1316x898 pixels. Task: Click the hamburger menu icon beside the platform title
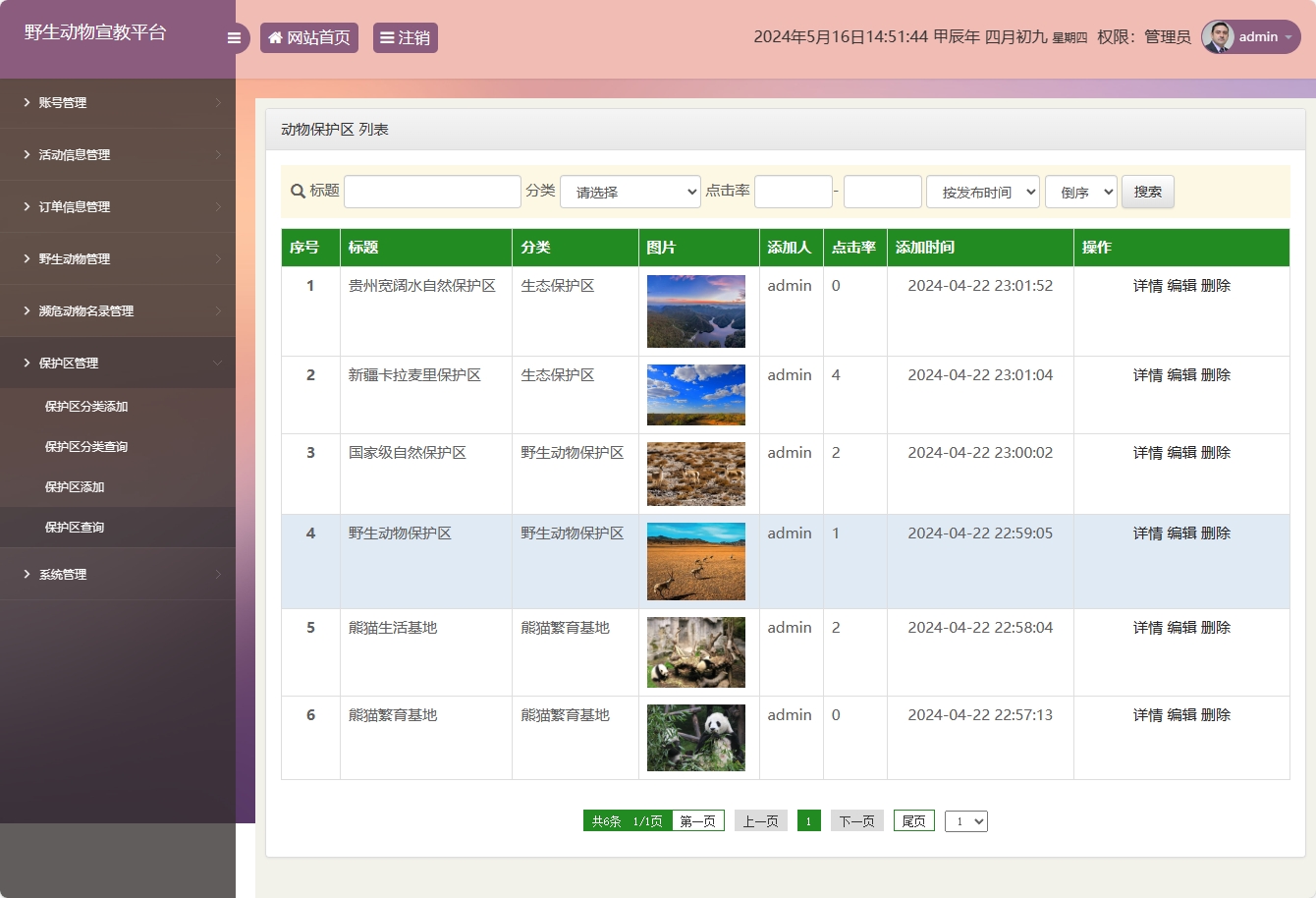tap(234, 37)
